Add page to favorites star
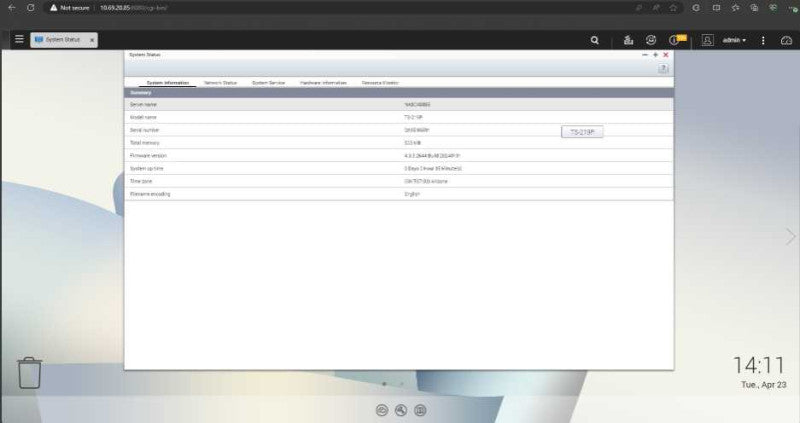 point(673,8)
